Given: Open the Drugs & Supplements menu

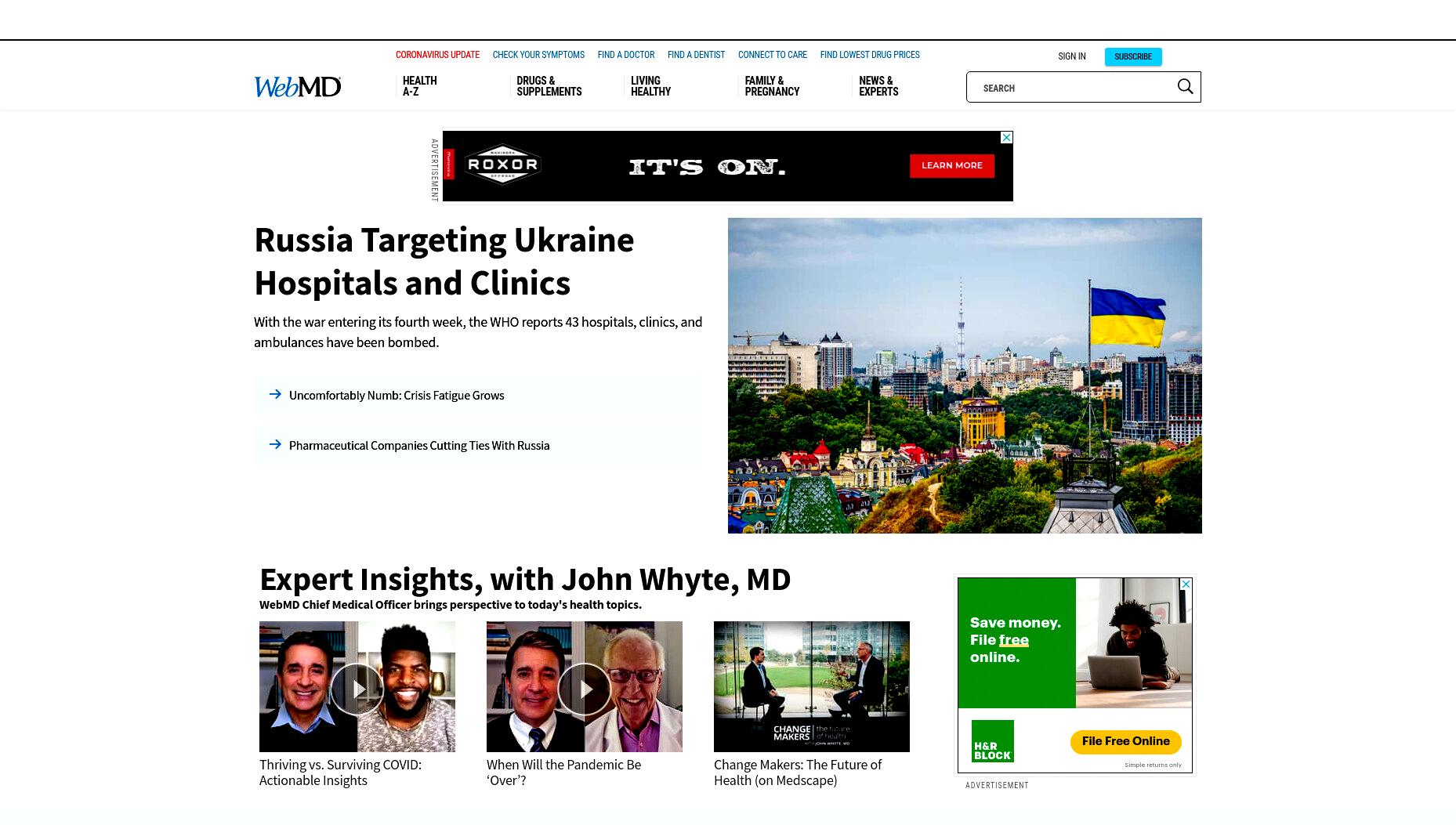Looking at the screenshot, I should pyautogui.click(x=549, y=86).
